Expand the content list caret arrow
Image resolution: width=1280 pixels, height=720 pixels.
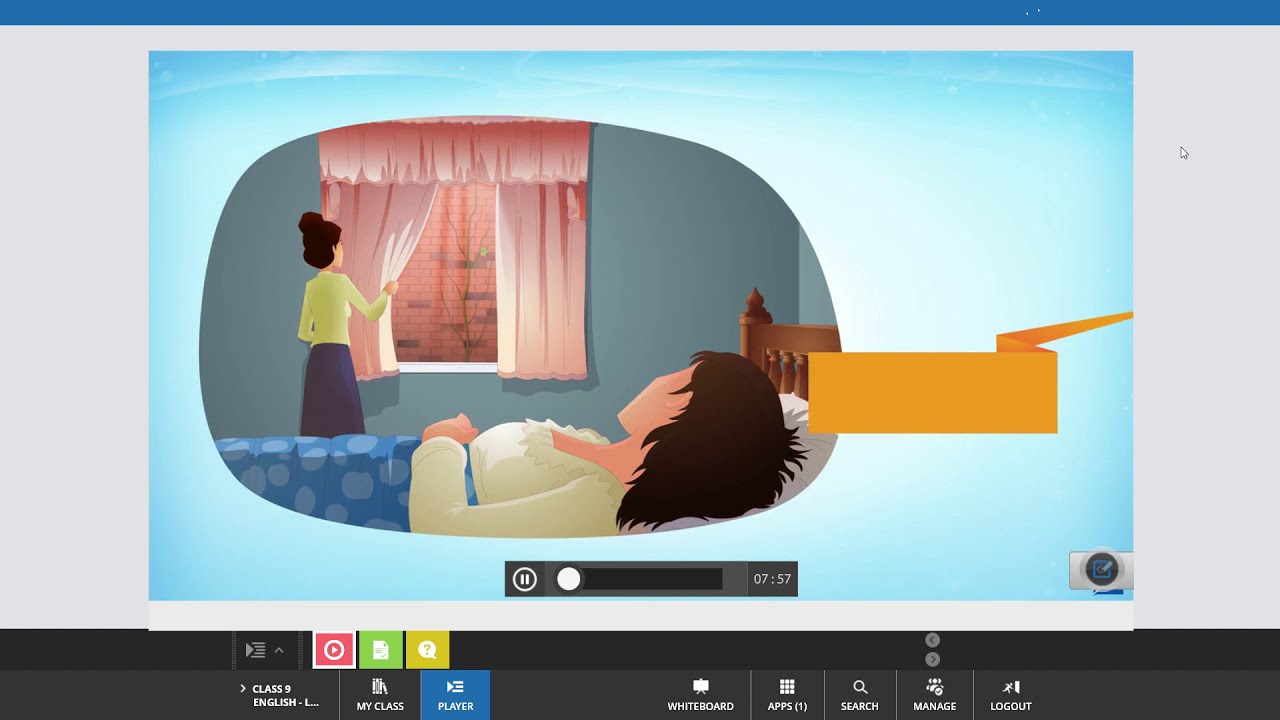click(x=279, y=650)
